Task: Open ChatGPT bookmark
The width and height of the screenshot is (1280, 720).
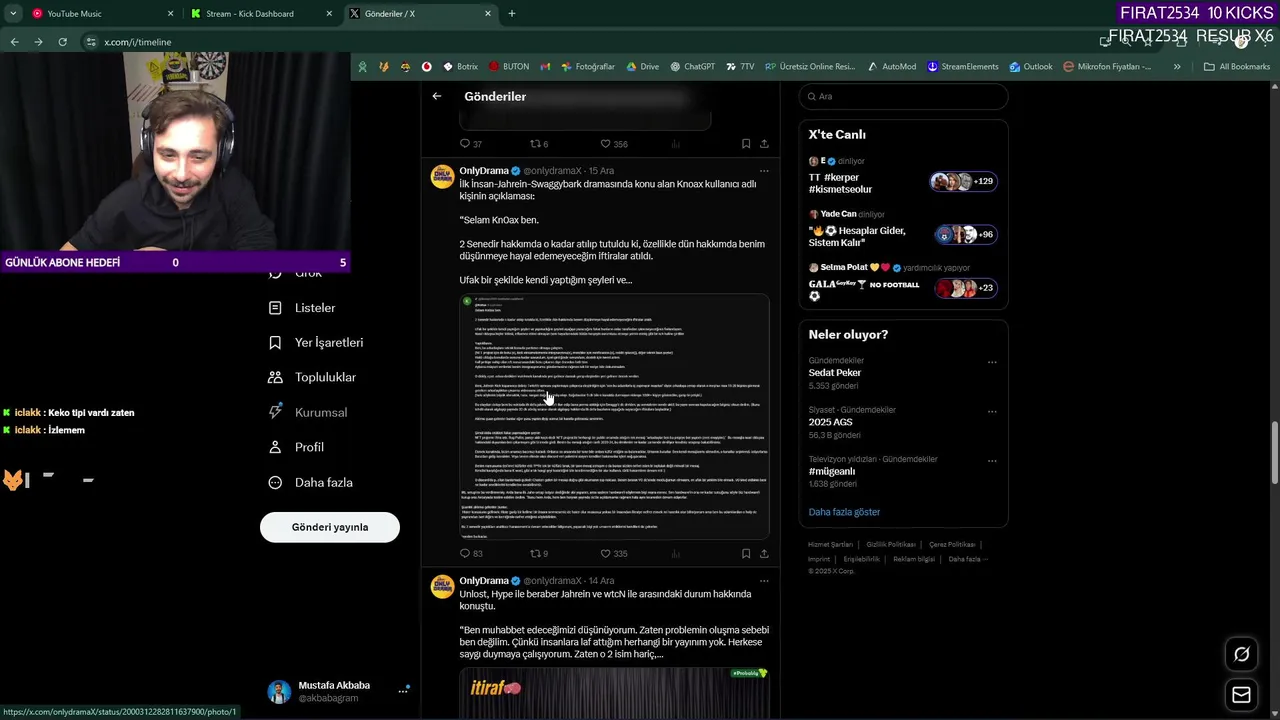Action: pos(692,67)
